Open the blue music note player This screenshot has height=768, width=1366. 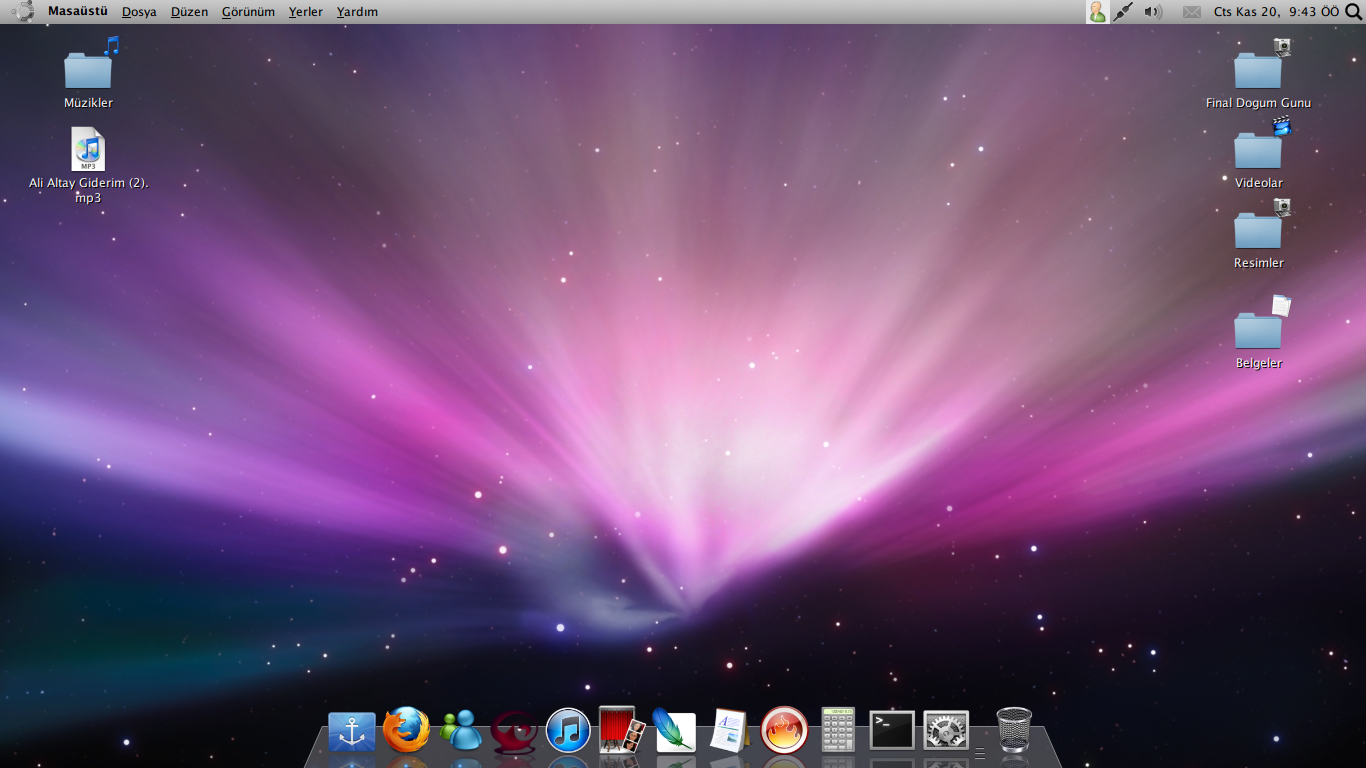[568, 730]
